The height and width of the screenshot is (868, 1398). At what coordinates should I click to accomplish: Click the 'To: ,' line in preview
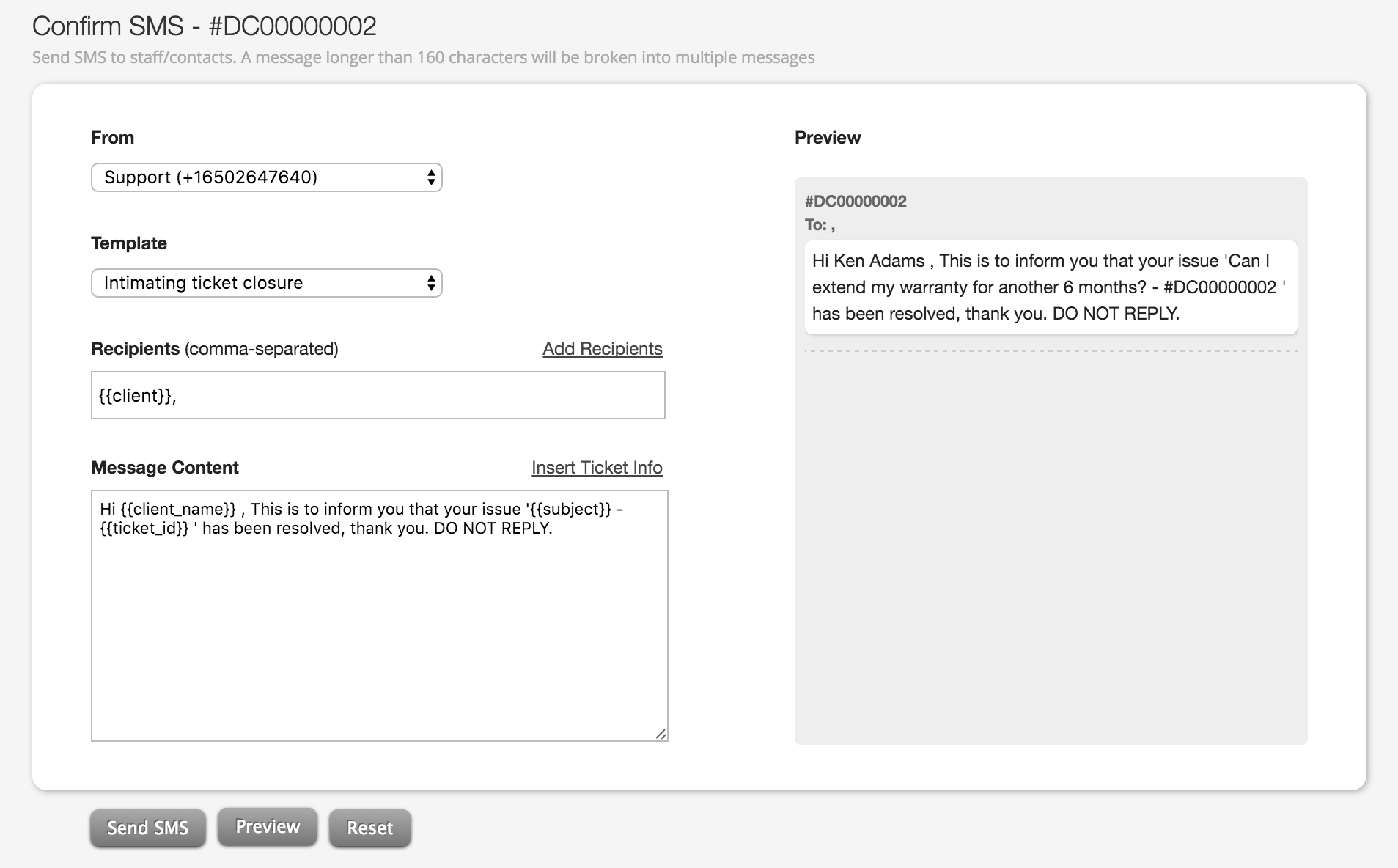click(x=820, y=225)
